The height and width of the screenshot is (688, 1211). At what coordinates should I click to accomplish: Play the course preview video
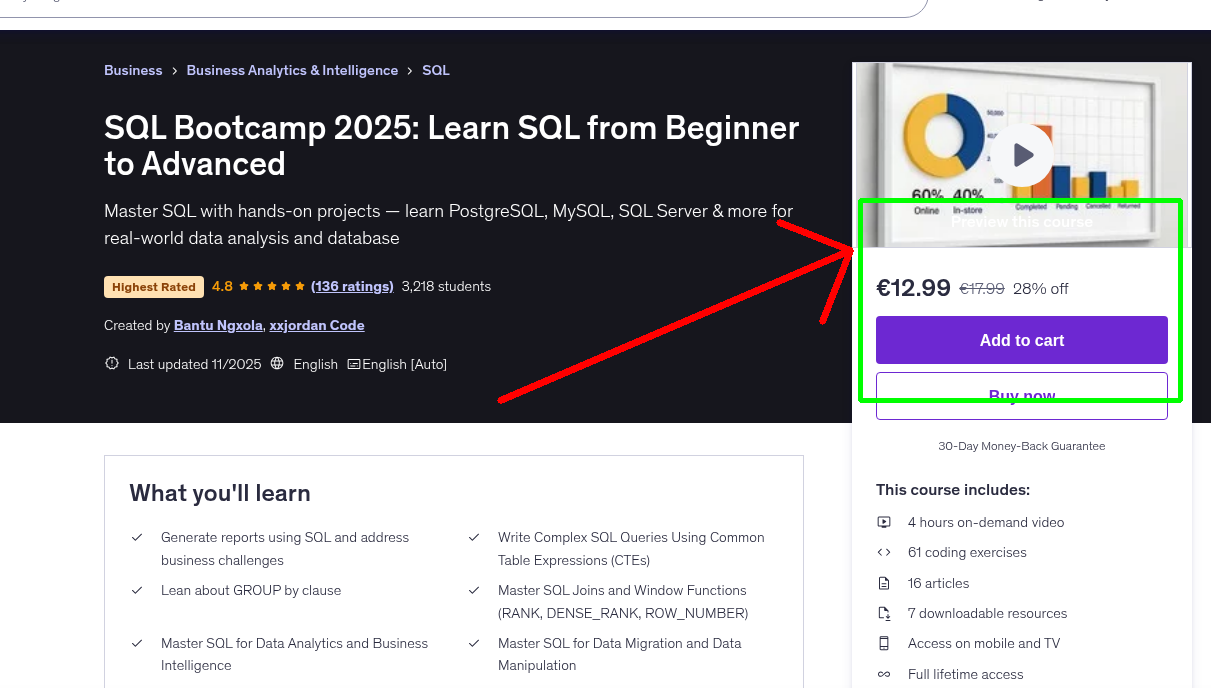1021,155
